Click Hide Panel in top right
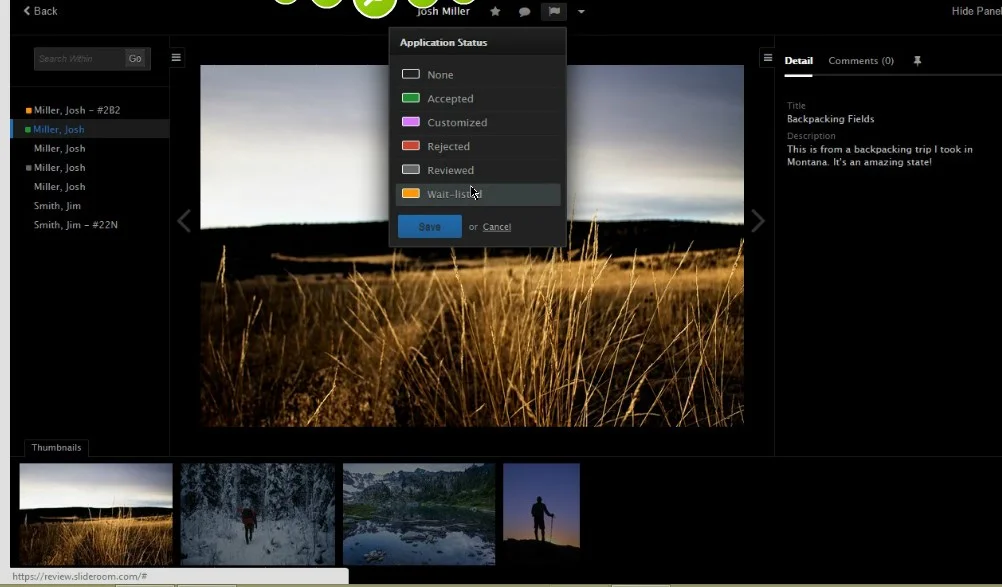The height and width of the screenshot is (587, 1002). pyautogui.click(x=976, y=11)
